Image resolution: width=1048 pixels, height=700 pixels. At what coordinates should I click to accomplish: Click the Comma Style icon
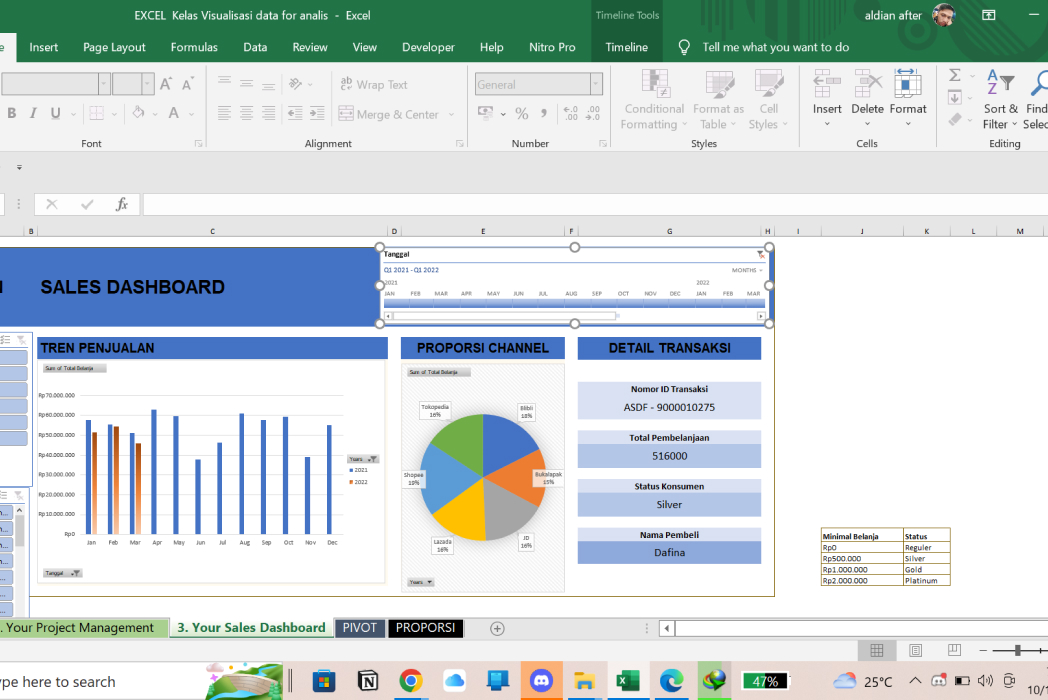544,114
